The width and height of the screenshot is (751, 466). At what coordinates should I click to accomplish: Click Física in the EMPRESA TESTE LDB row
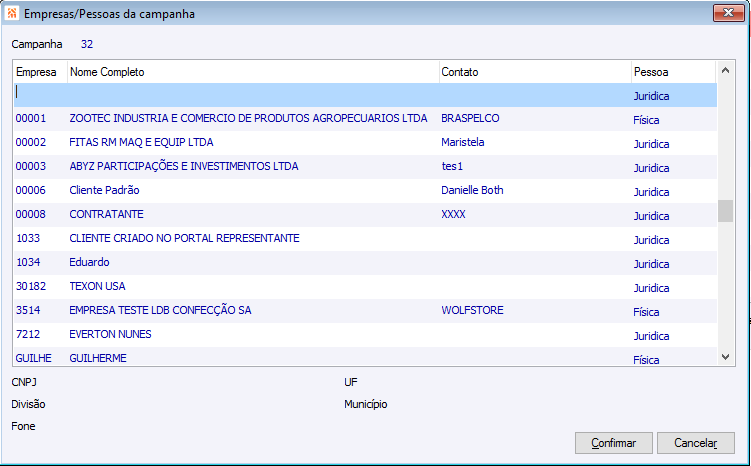point(646,312)
